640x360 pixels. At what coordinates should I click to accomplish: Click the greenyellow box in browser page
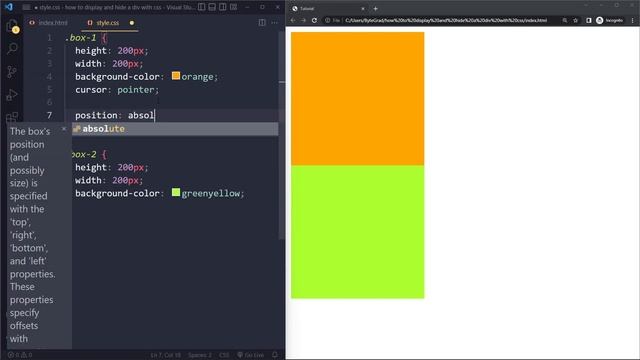pos(358,232)
